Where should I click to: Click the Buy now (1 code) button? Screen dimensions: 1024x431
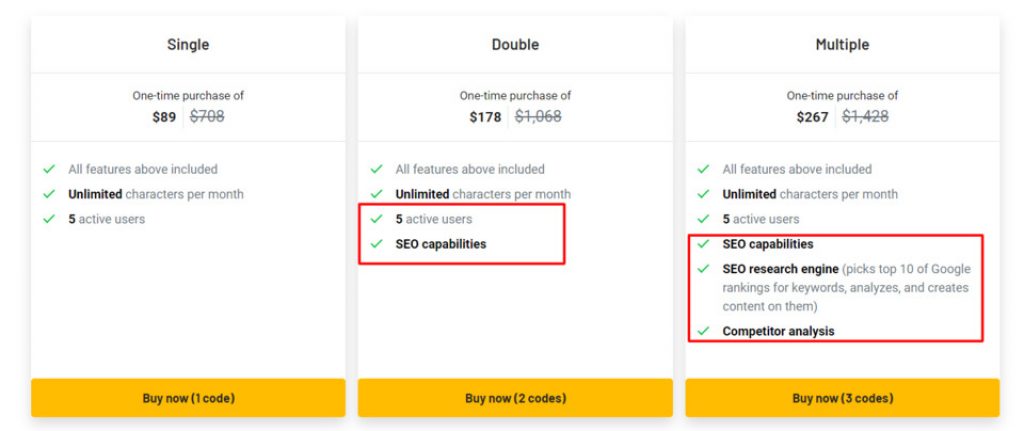pos(188,398)
